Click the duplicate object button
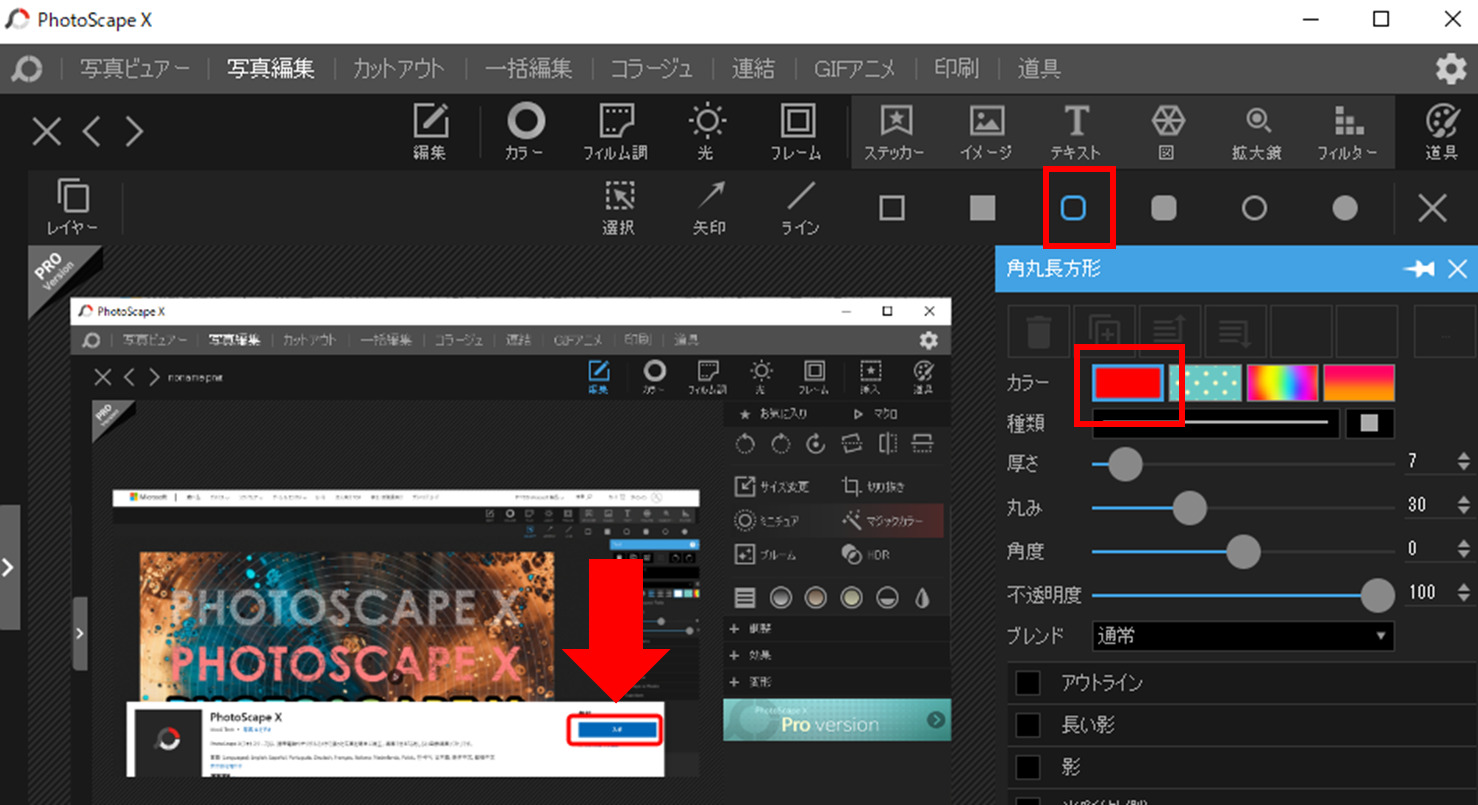1478x805 pixels. (x=1105, y=332)
